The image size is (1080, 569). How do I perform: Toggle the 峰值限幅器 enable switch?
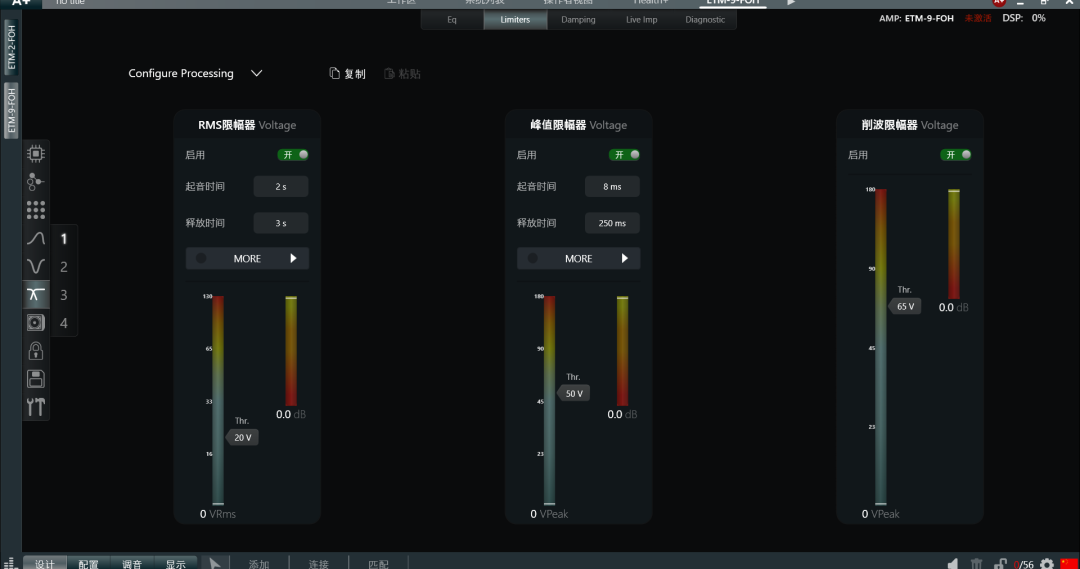point(624,155)
